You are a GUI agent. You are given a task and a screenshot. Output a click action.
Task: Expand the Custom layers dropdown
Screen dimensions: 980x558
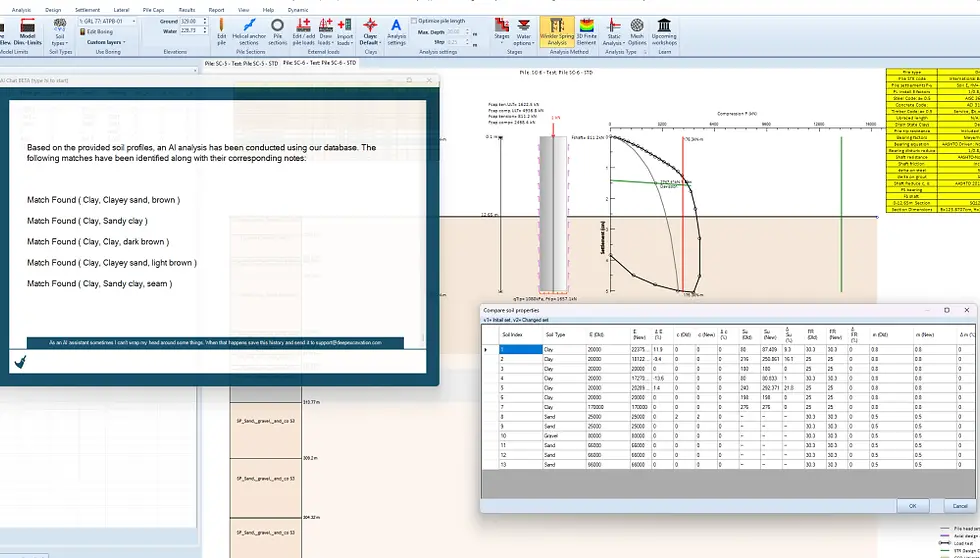click(x=106, y=42)
